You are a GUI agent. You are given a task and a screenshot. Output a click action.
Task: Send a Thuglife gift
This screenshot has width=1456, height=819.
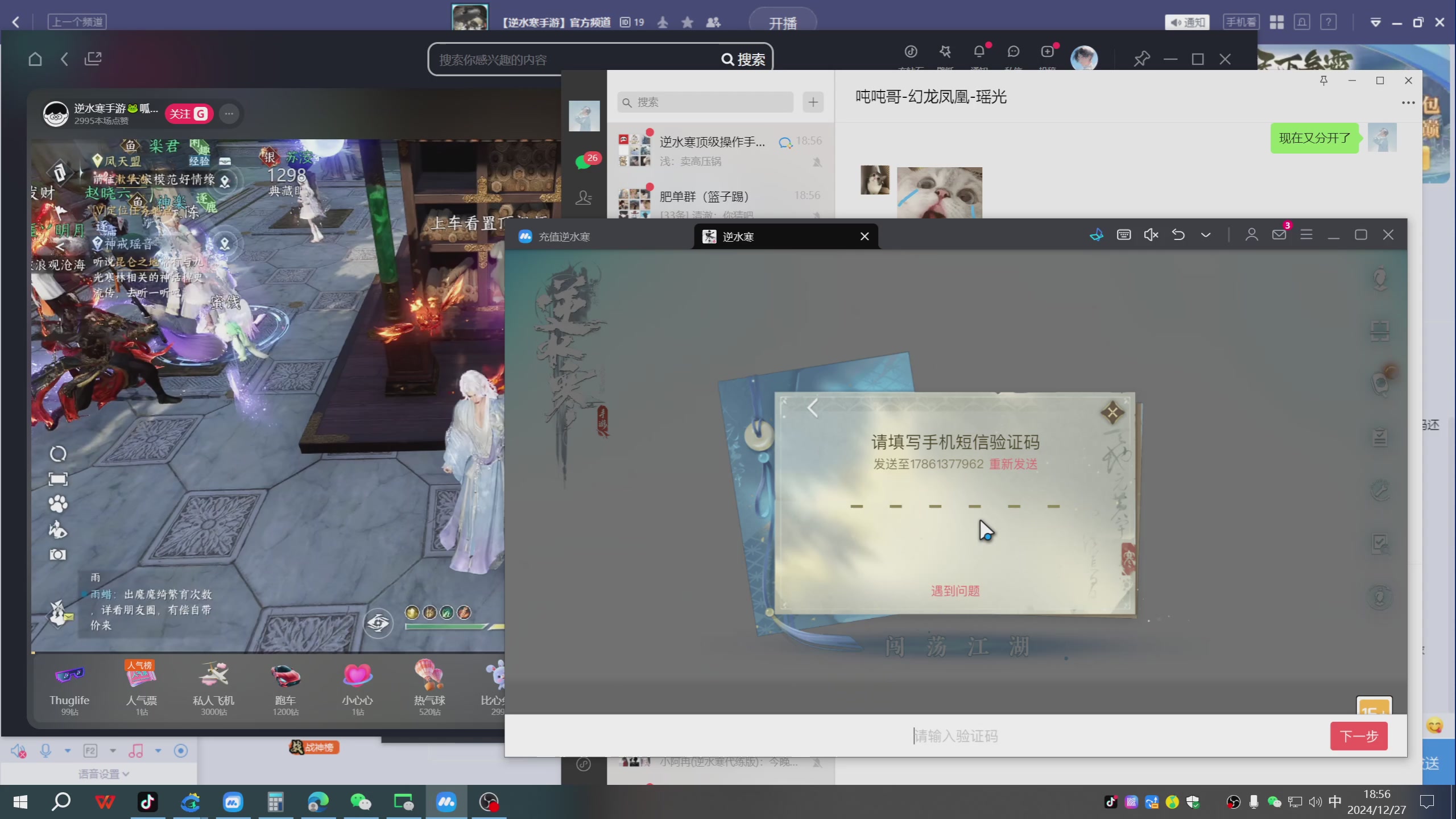click(x=69, y=687)
